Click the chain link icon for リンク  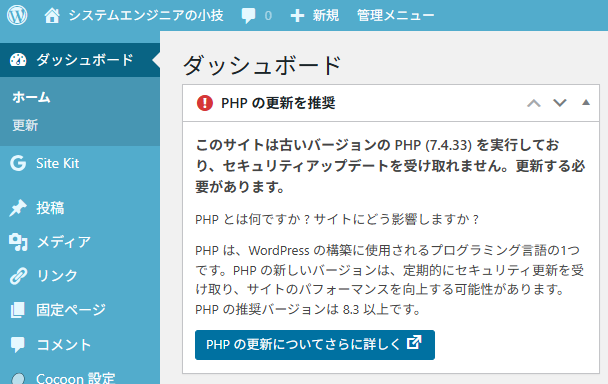click(18, 276)
